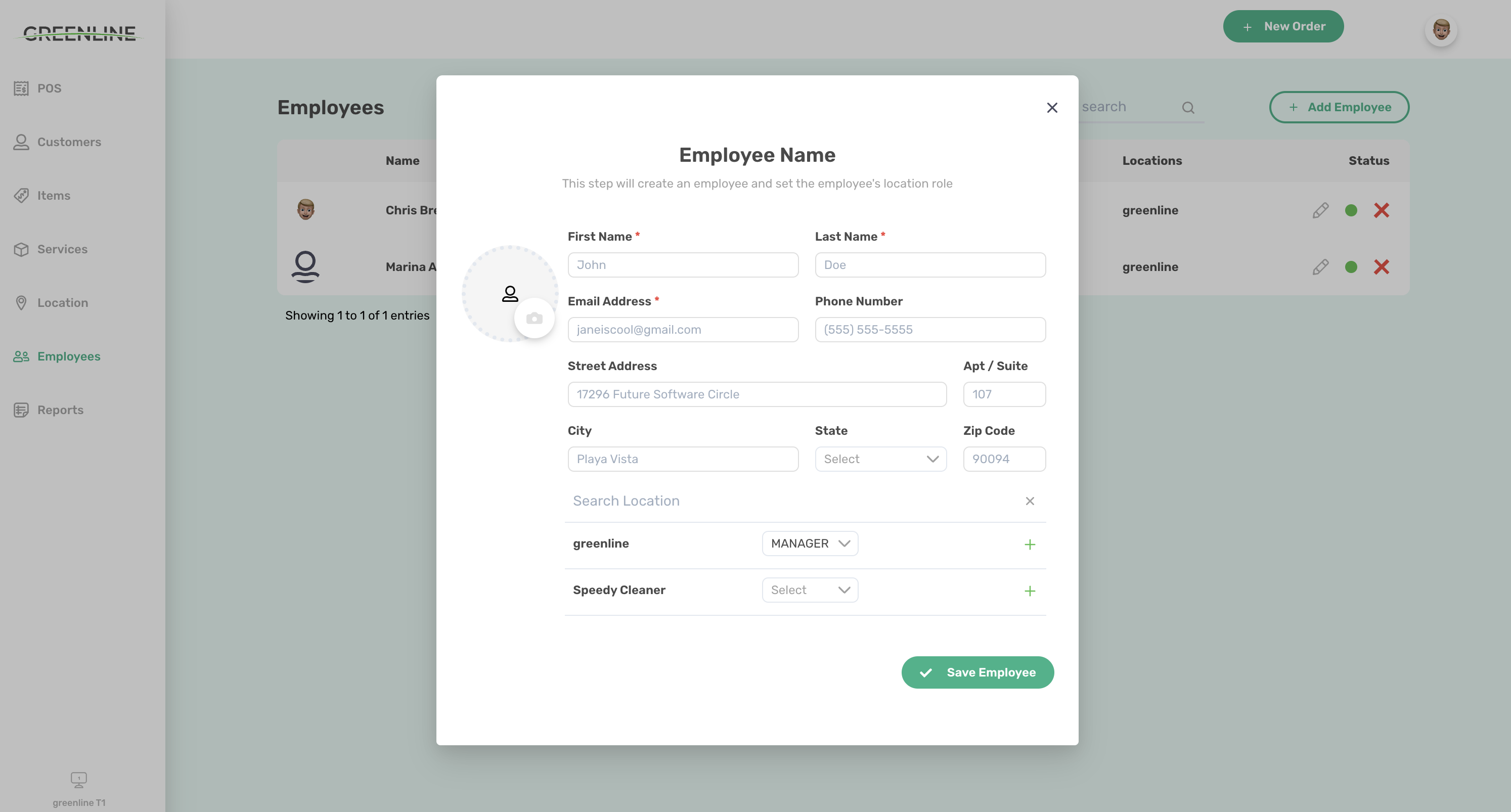The image size is (1511, 812).
Task: Click the Items box icon in sidebar
Action: click(x=22, y=195)
